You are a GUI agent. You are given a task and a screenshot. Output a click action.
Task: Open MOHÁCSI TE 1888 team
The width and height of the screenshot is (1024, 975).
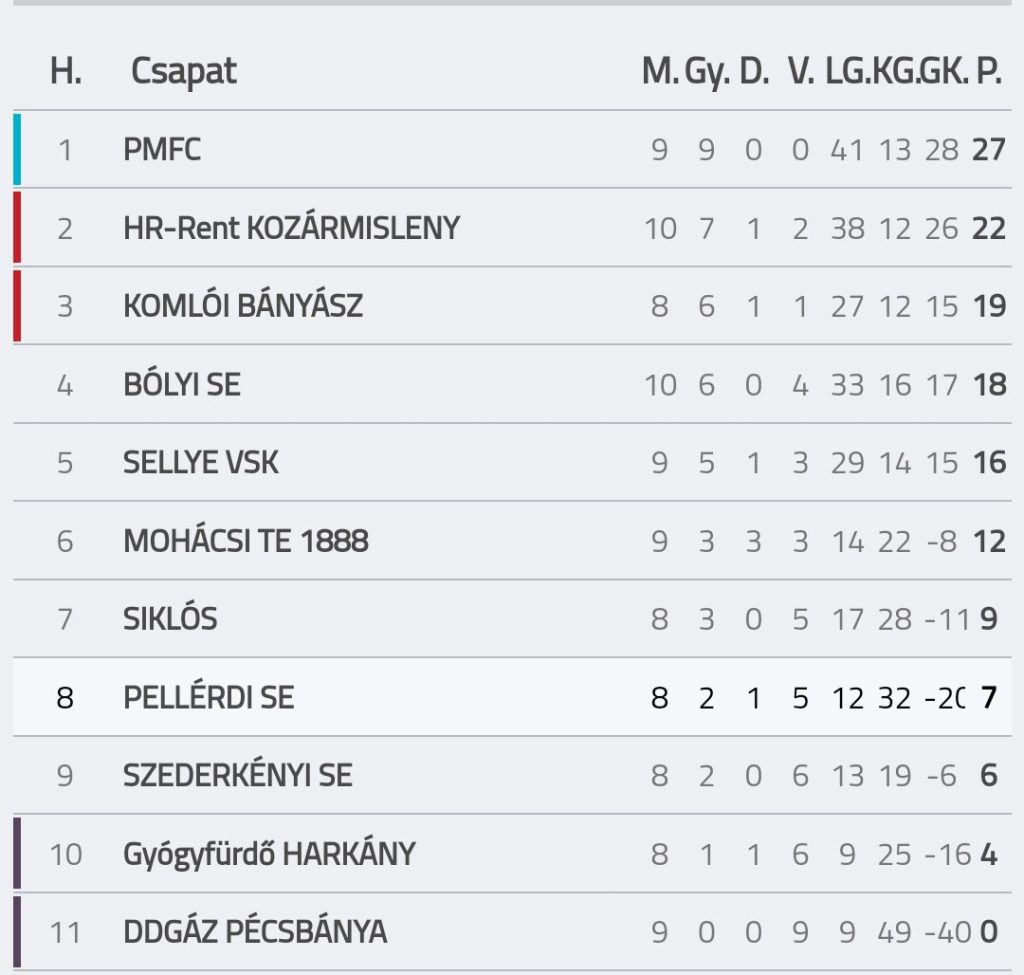(246, 541)
